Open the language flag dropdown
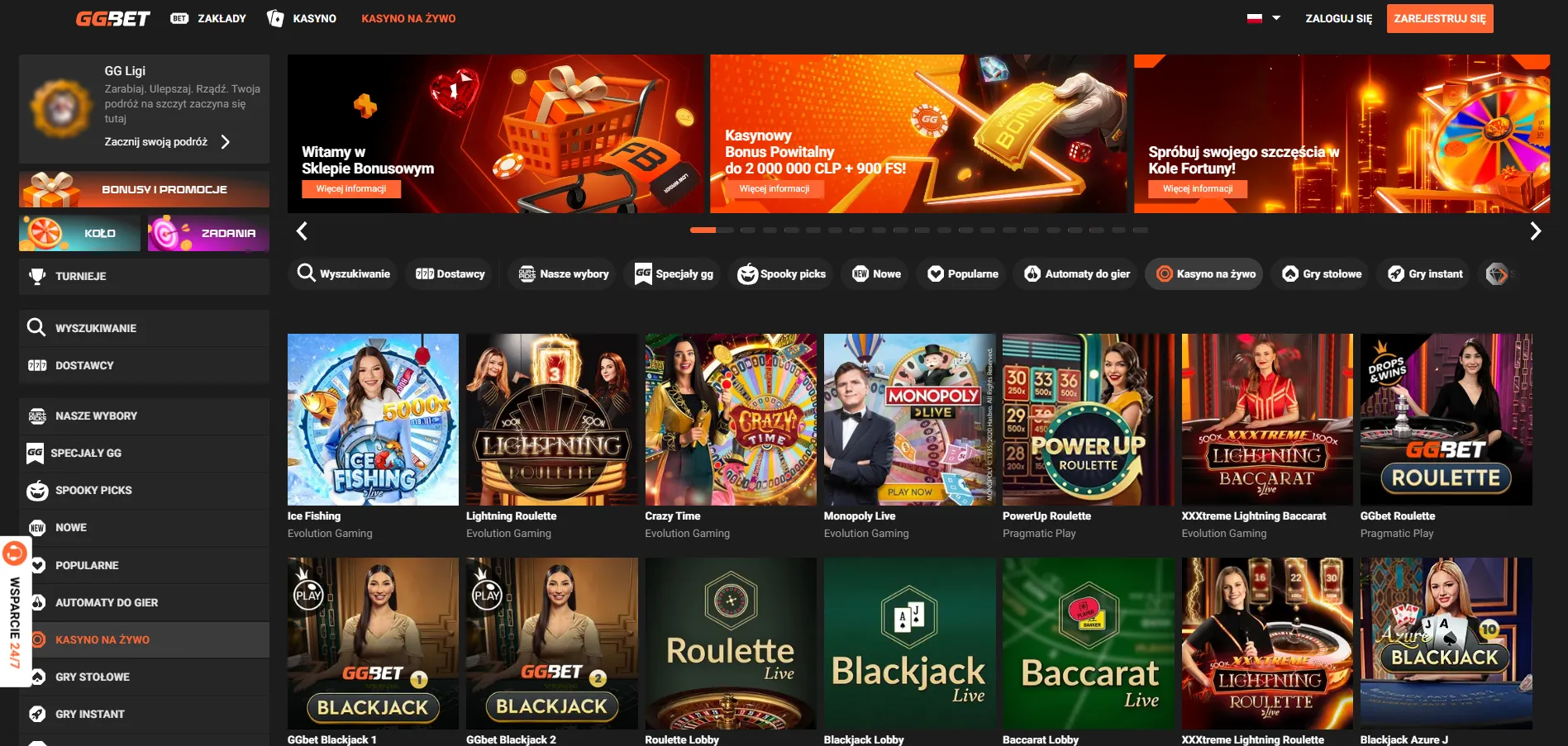The image size is (1568, 746). click(x=1264, y=18)
